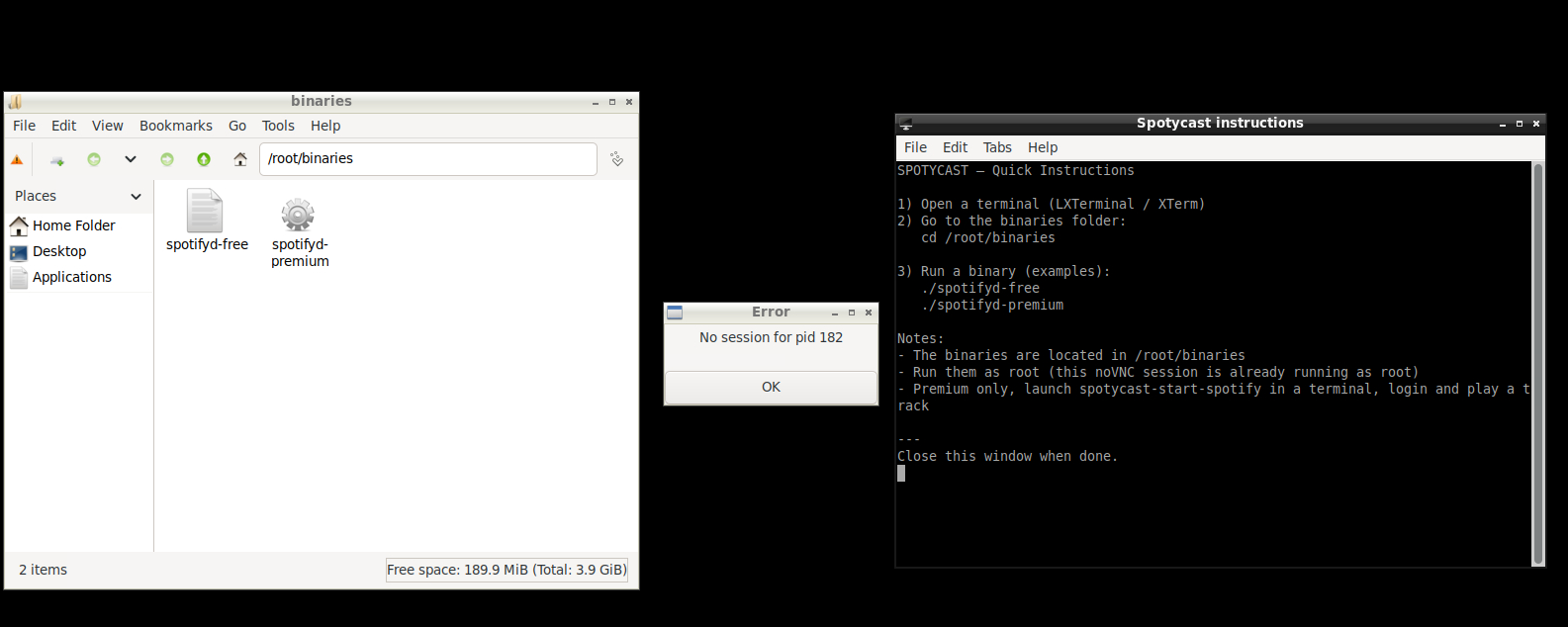1568x627 pixels.
Task: Click the binaries window title bar folder icon
Action: click(15, 102)
